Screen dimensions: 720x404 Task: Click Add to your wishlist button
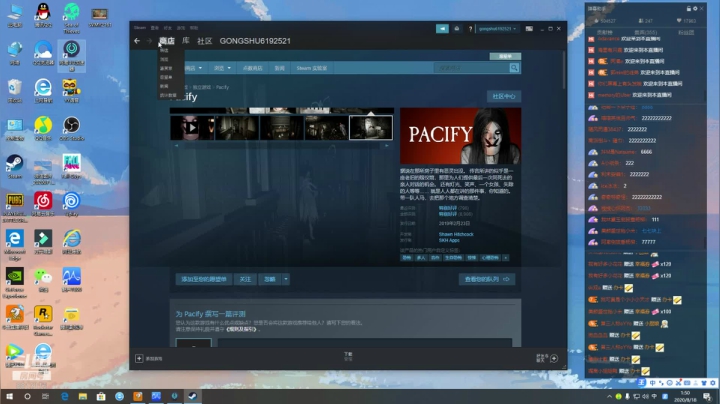click(204, 279)
